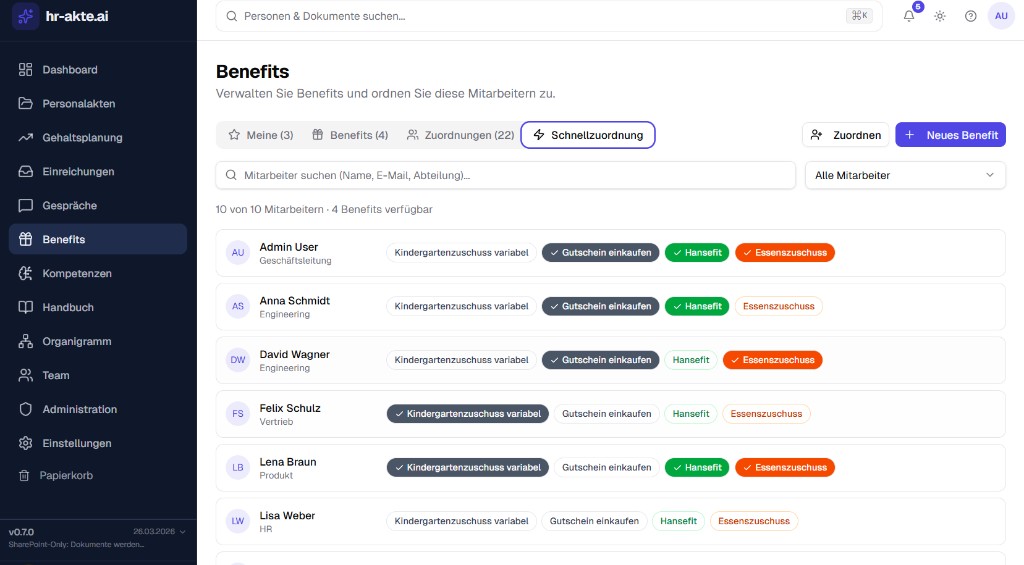Go to Gehaltsplanung in sidebar

(x=82, y=137)
